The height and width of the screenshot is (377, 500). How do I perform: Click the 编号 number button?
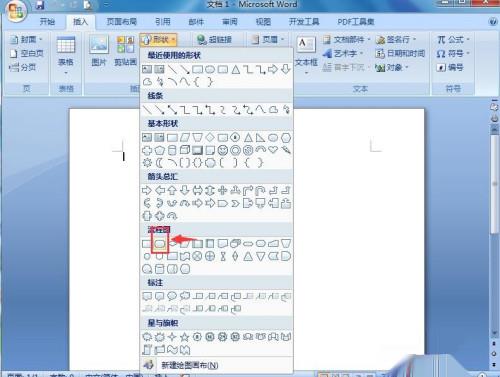click(450, 68)
